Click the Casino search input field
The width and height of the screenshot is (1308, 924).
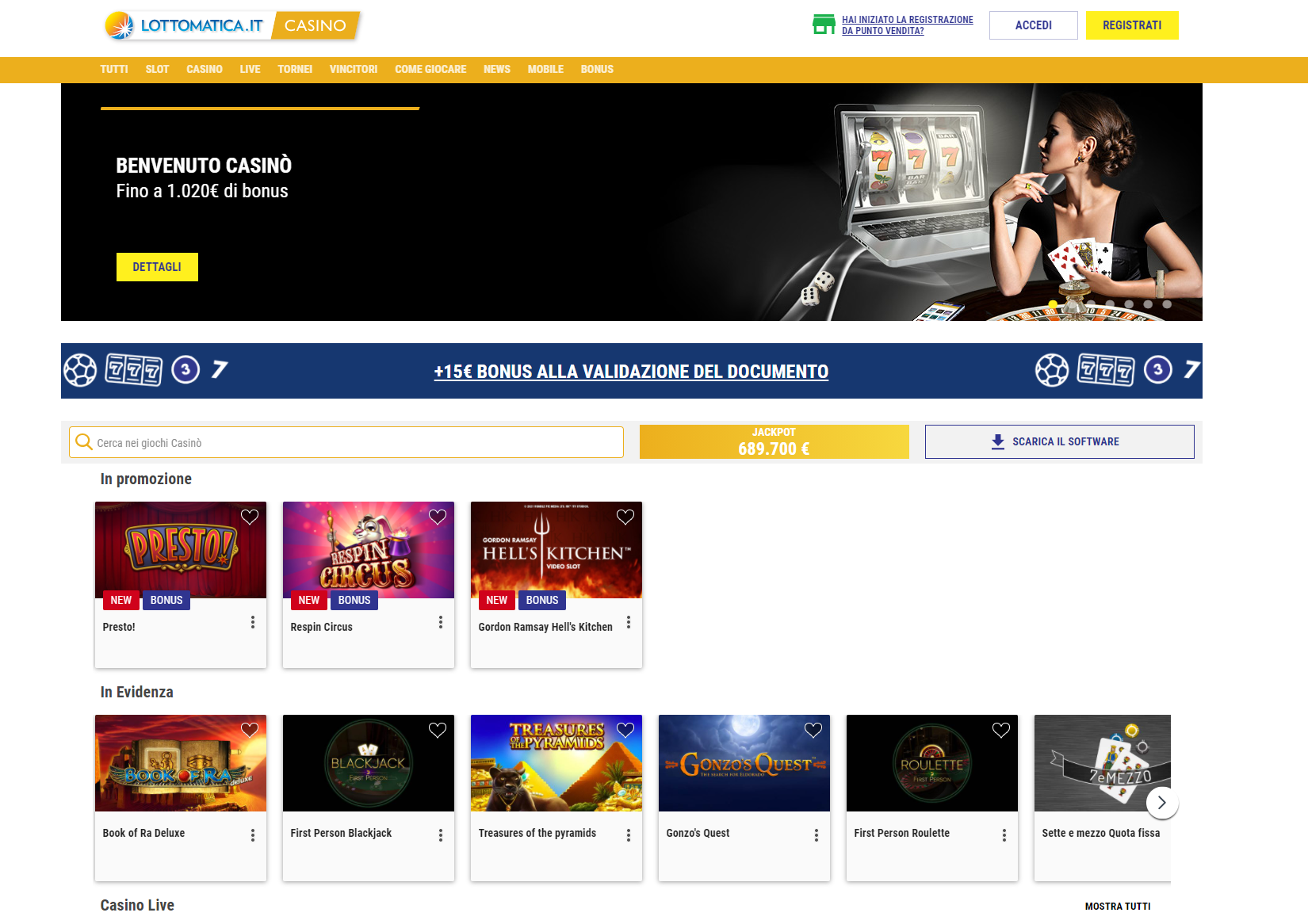coord(346,442)
